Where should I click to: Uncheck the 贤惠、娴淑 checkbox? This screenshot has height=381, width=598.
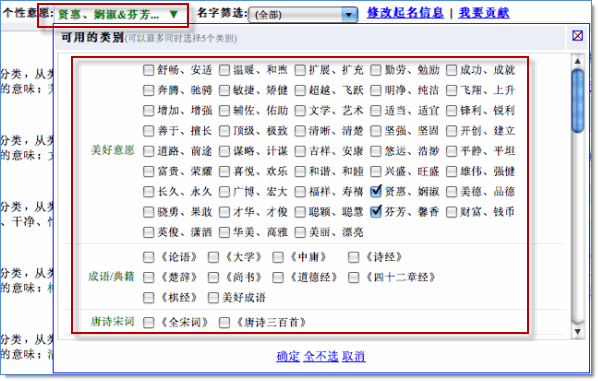376,191
